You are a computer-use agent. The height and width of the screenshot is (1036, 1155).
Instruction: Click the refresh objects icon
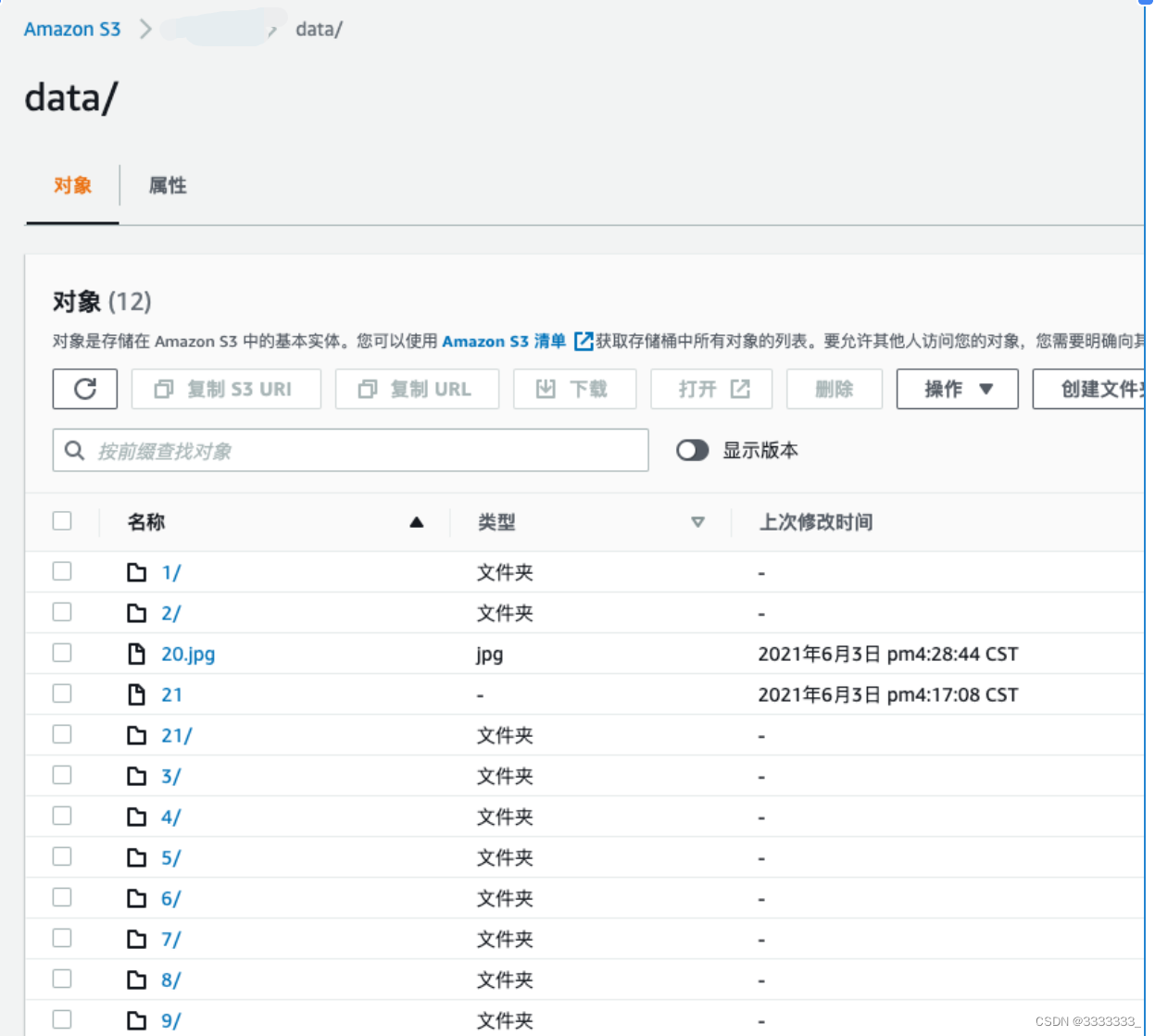point(84,389)
